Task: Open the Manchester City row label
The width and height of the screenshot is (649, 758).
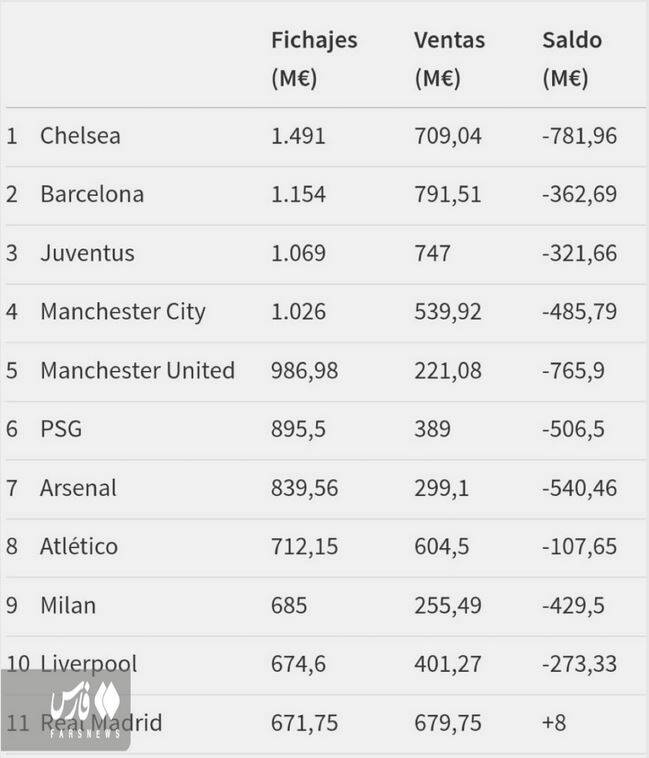Action: [123, 312]
